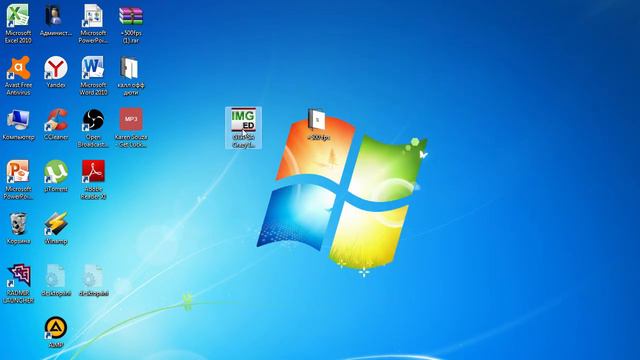640x360 pixels.
Task: Select the desktop.ini file below Adobe Reader
Action: click(93, 280)
